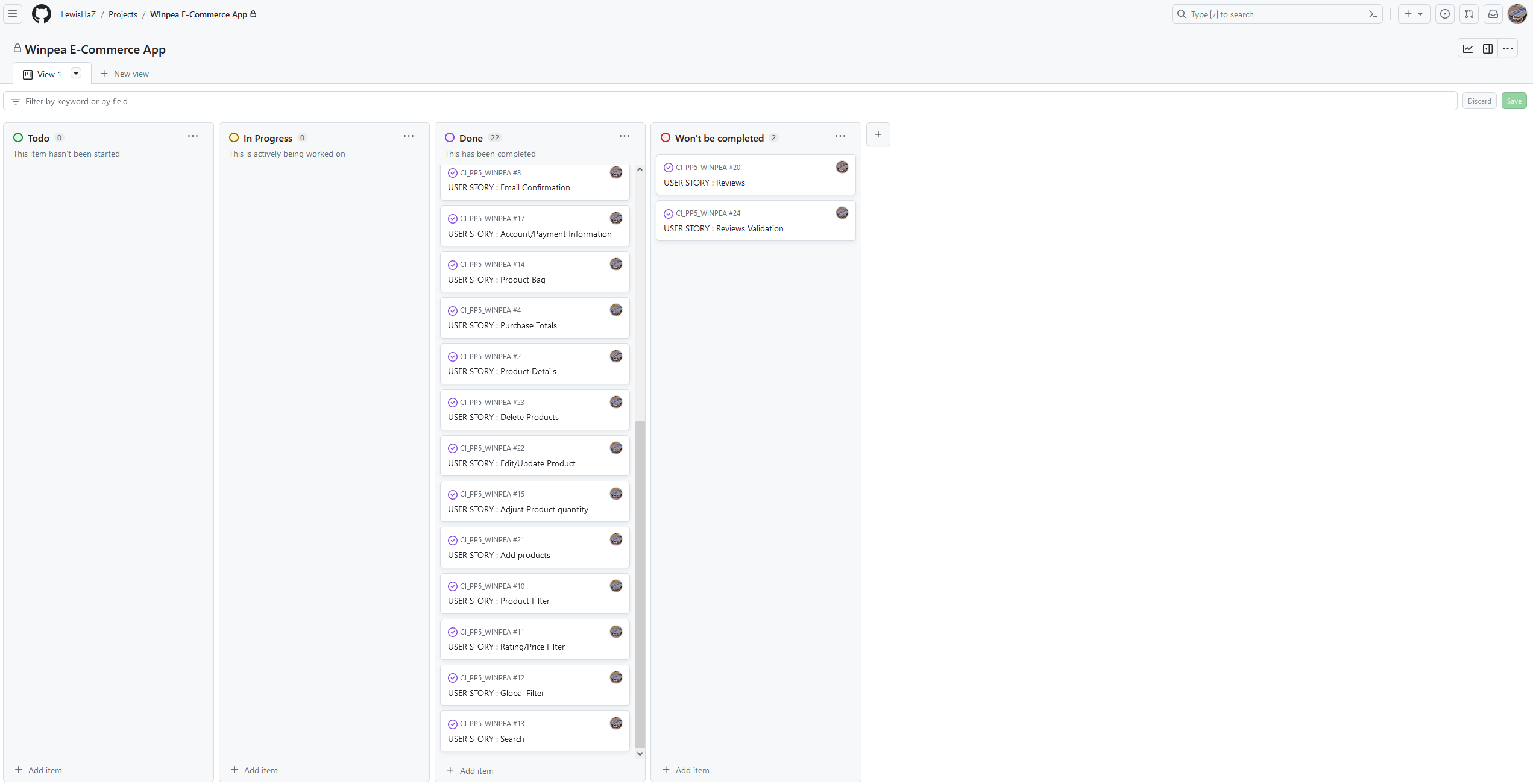Open card USER STORY : Delete Products

pos(503,417)
